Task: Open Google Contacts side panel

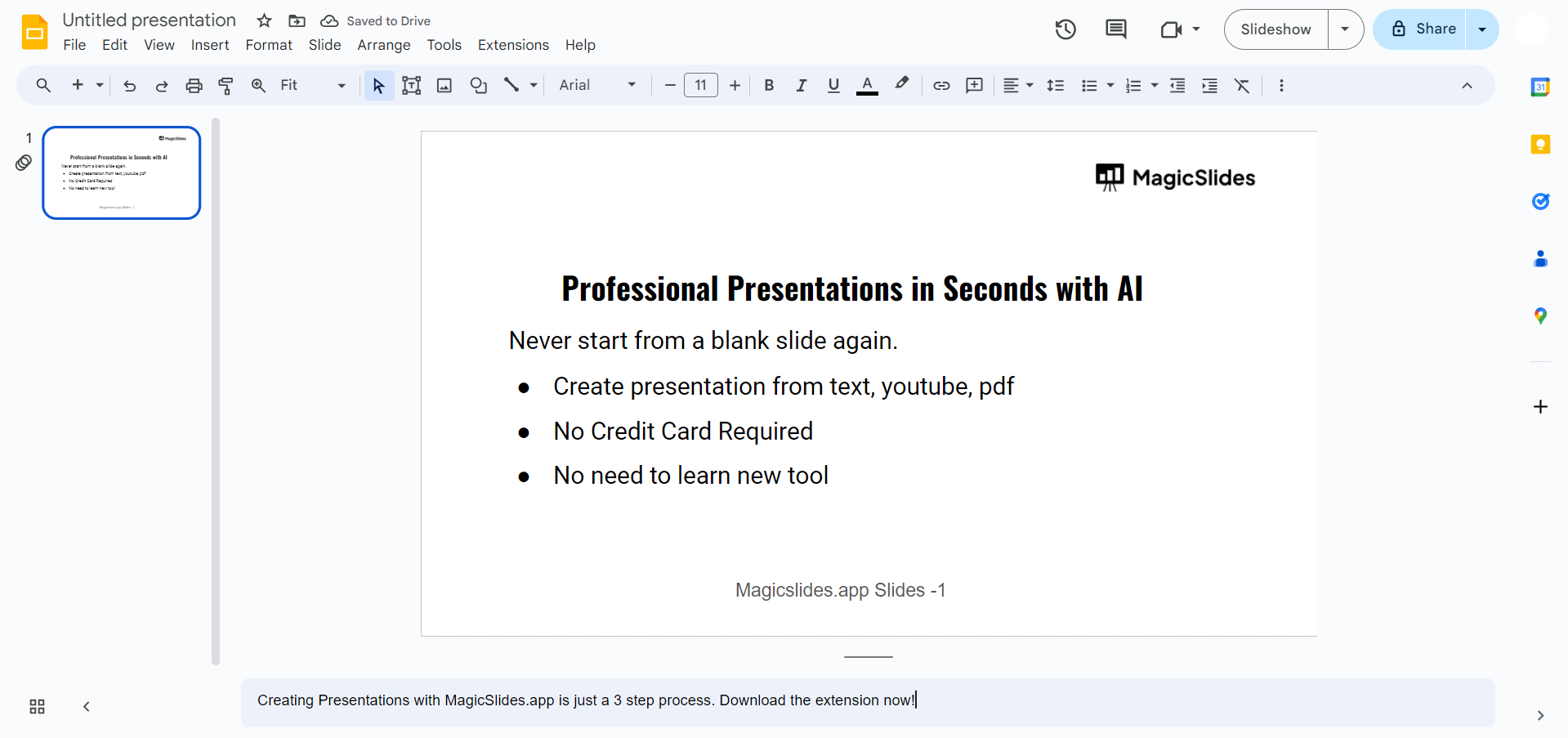Action: [1540, 258]
